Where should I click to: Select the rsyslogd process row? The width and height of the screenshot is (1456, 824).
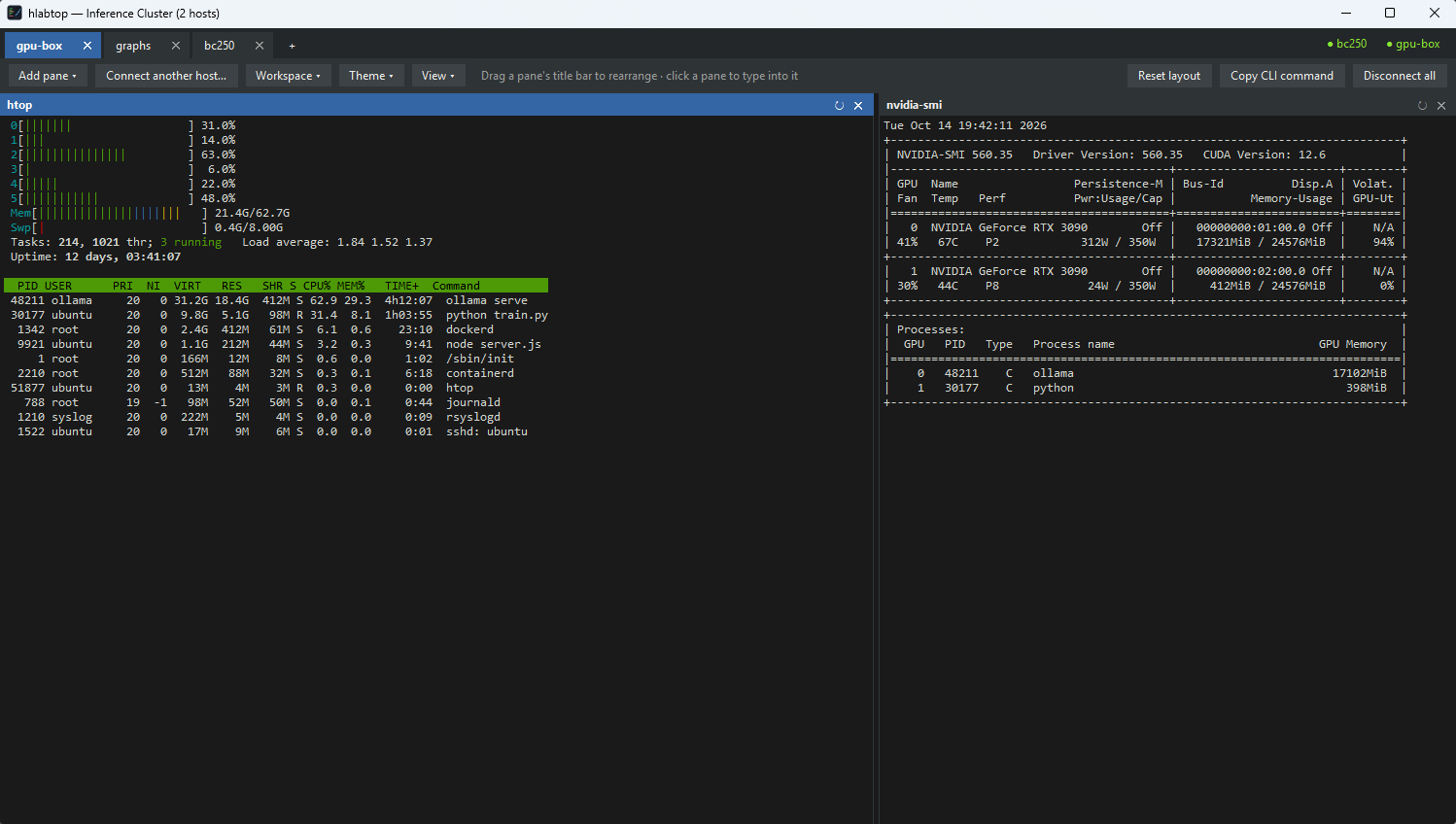[276, 417]
